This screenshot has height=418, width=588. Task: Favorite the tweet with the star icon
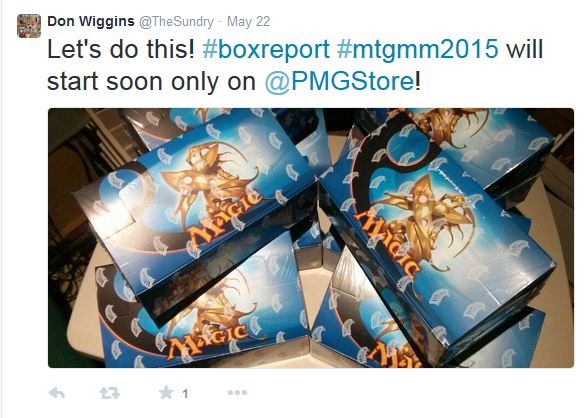(166, 393)
